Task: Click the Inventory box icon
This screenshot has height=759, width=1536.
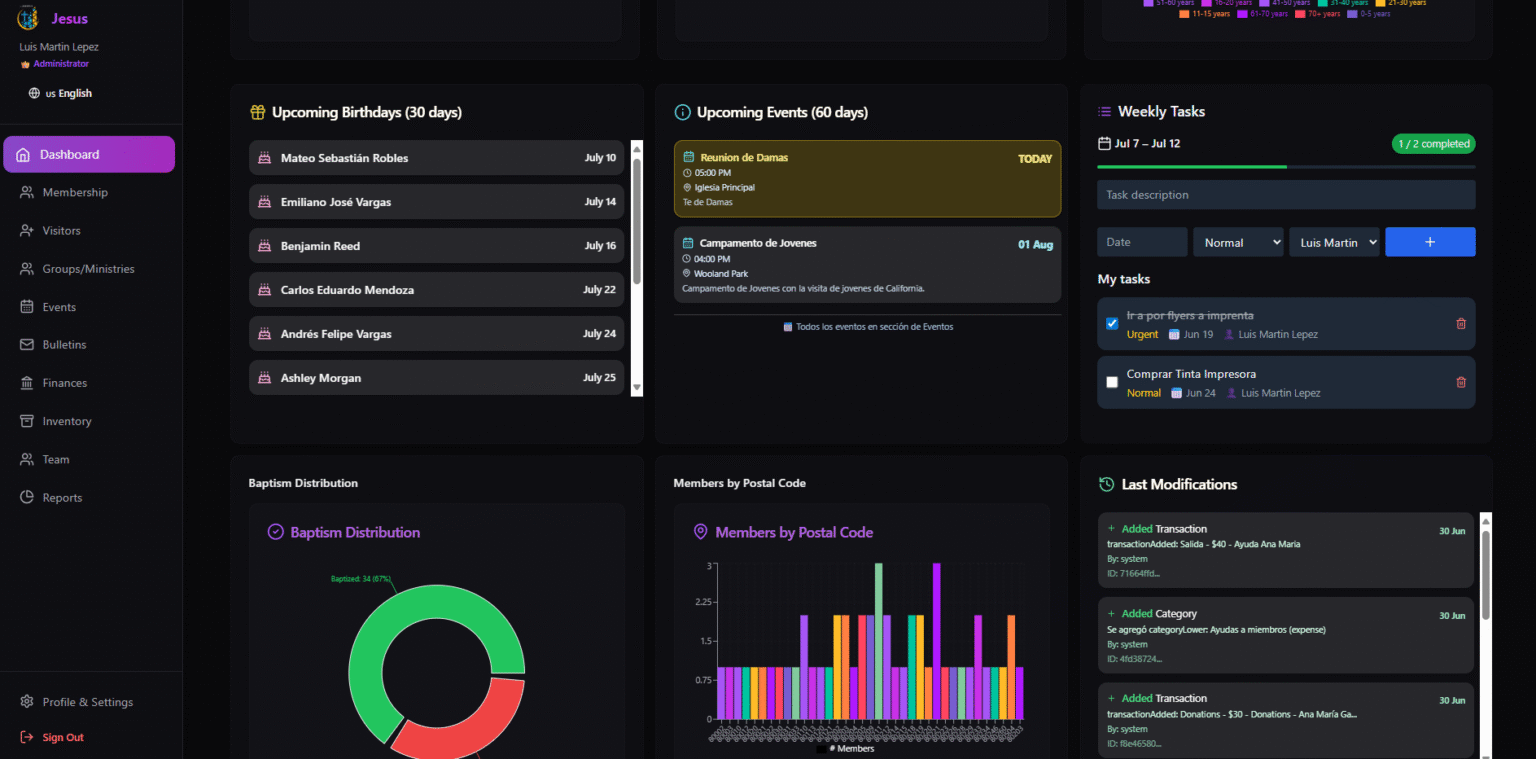Action: [x=26, y=421]
